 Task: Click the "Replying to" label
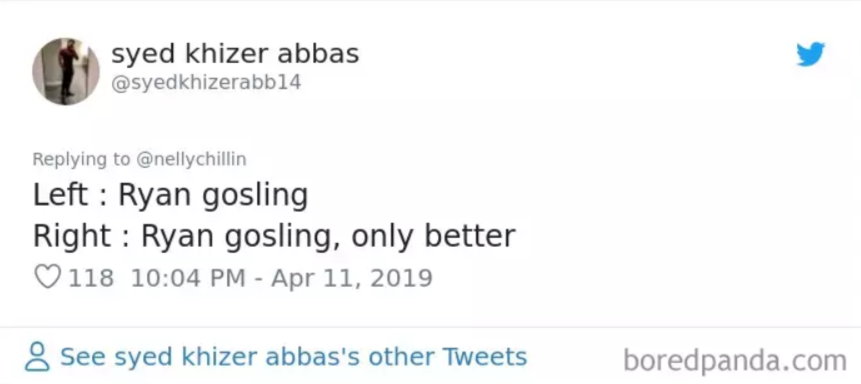(x=81, y=159)
